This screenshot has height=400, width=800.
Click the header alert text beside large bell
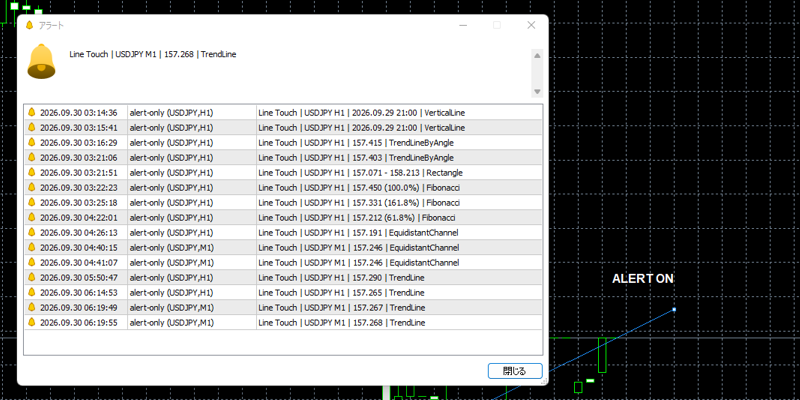(x=153, y=54)
